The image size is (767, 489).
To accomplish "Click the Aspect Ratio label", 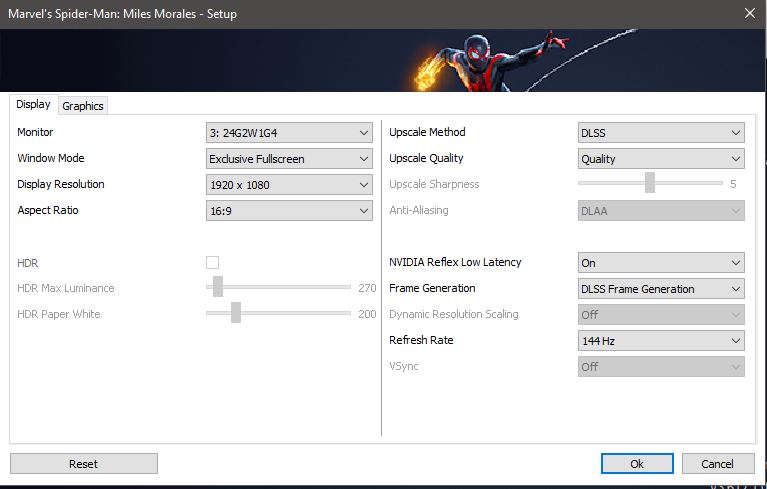I will coord(48,210).
